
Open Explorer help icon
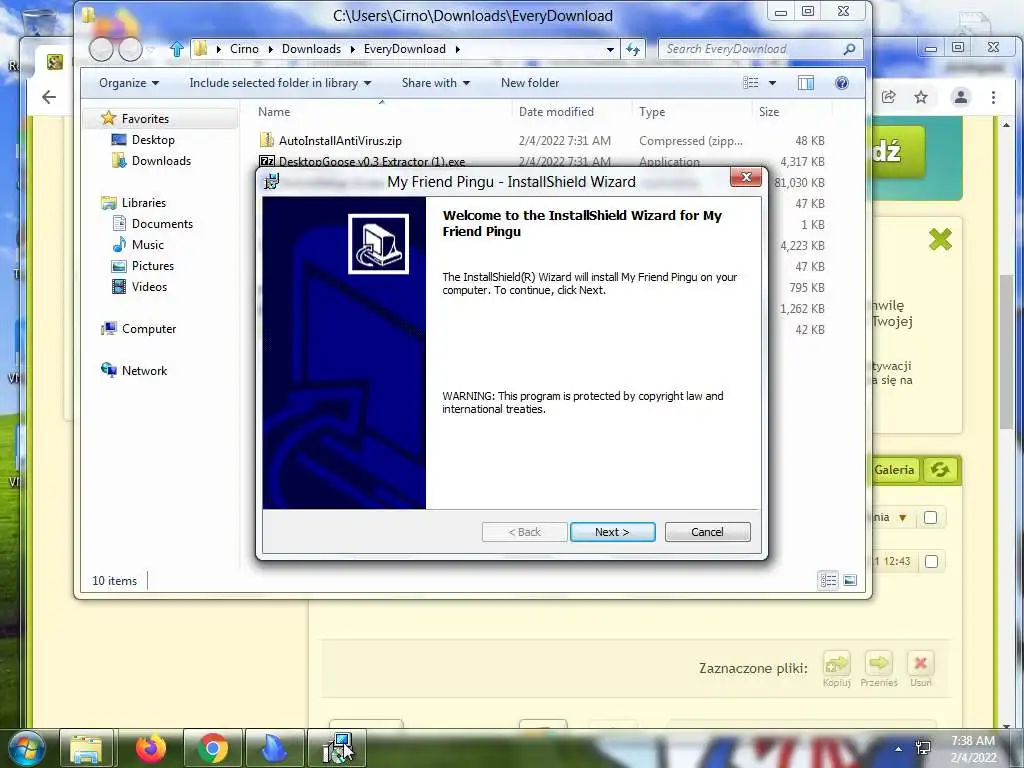click(842, 83)
